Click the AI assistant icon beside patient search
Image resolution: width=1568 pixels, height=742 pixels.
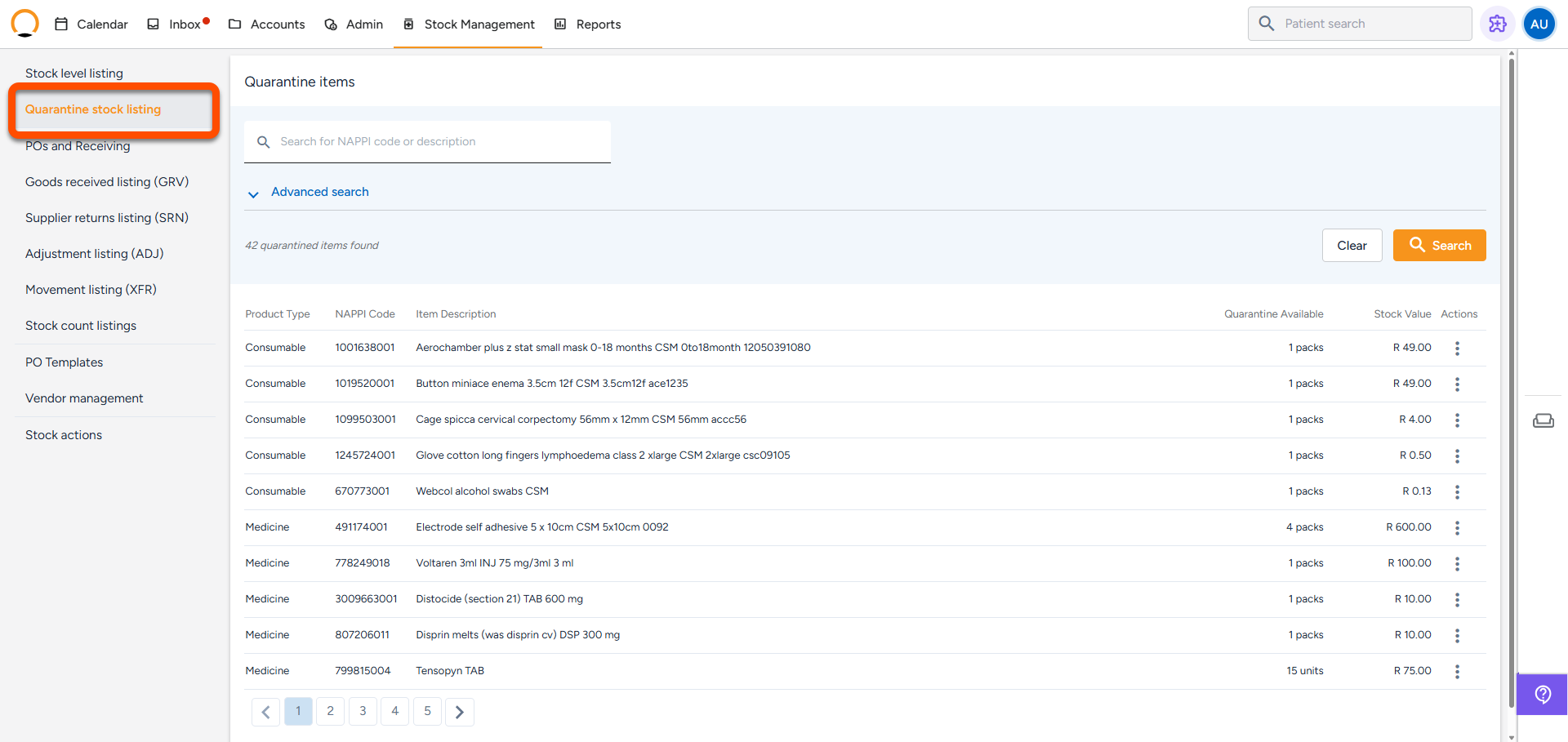[x=1497, y=24]
